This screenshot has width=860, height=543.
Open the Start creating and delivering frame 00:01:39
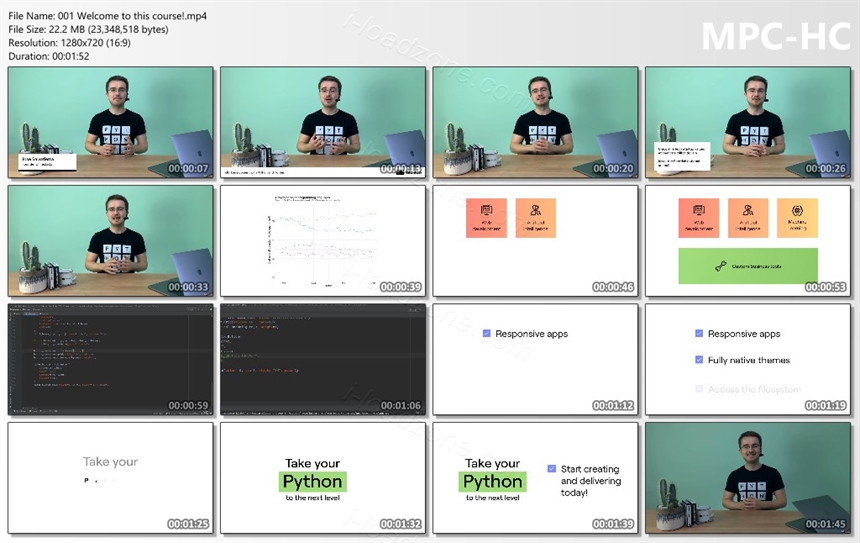coord(535,478)
